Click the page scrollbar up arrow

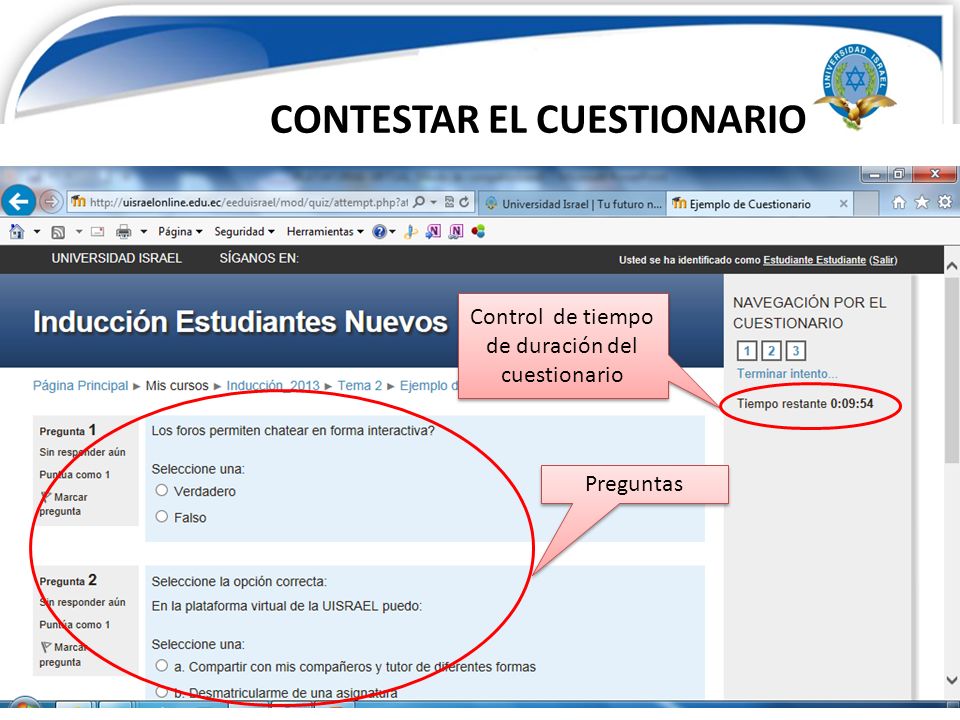click(951, 266)
